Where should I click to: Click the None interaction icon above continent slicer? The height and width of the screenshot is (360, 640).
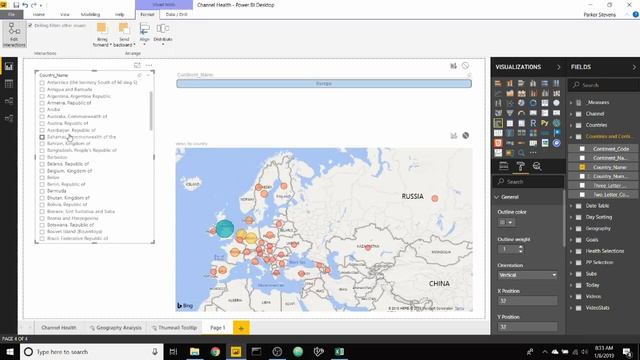click(x=465, y=66)
